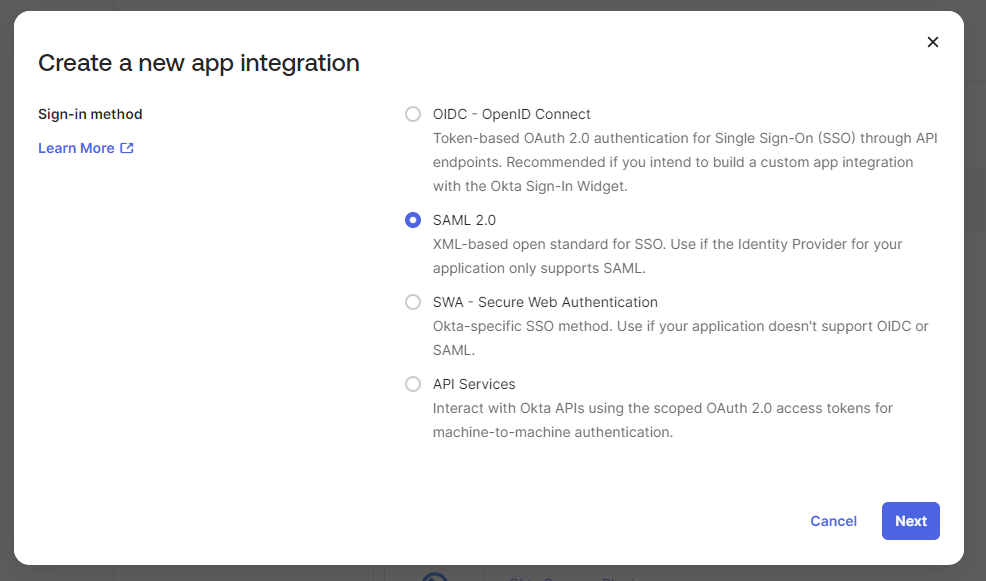Pick API Services as sign-in method
This screenshot has width=986, height=581.
[413, 384]
